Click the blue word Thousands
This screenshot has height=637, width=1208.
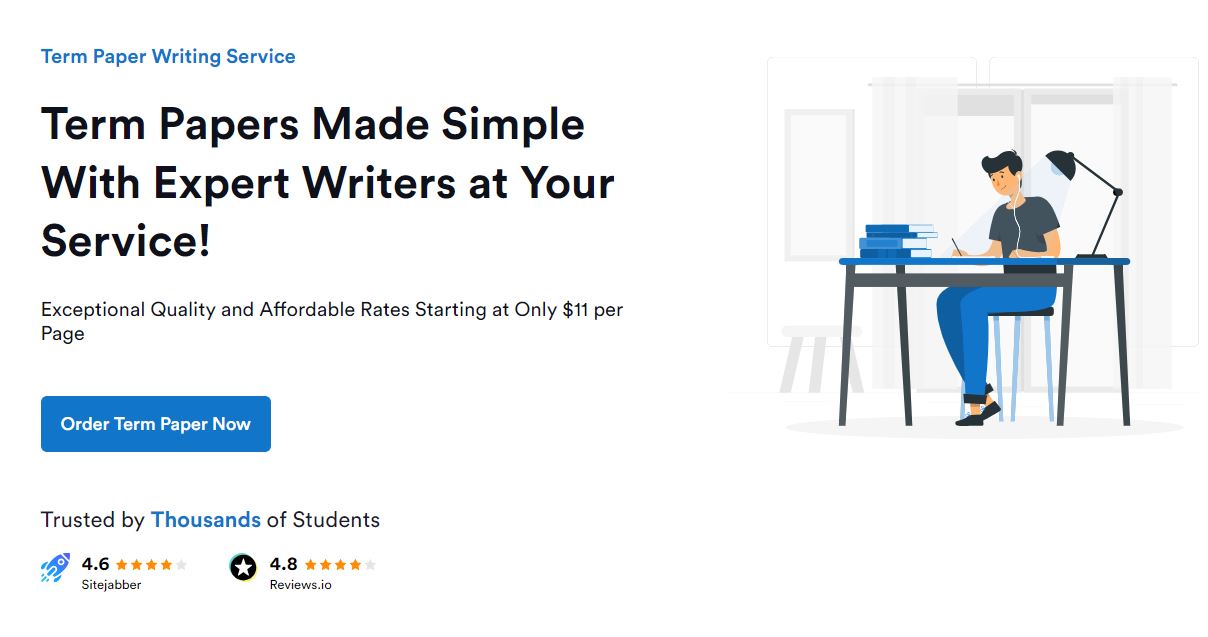tap(205, 520)
